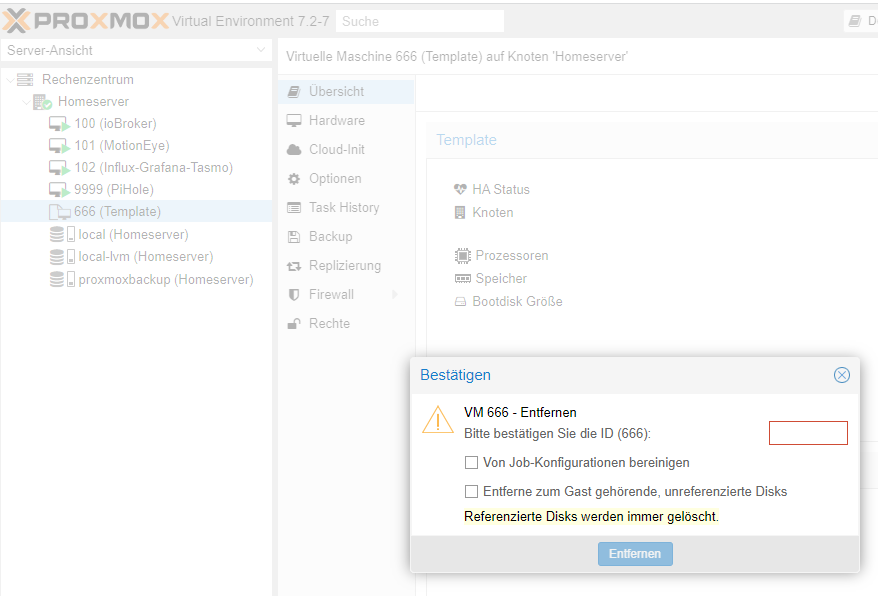Viewport: 878px width, 596px height.
Task: Click the documentation button at top right
Action: click(x=861, y=21)
